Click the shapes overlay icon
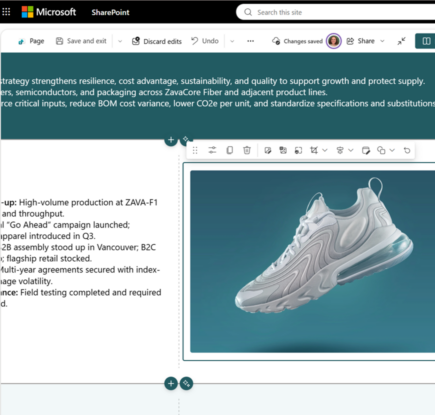This screenshot has height=415, width=435. tap(381, 151)
